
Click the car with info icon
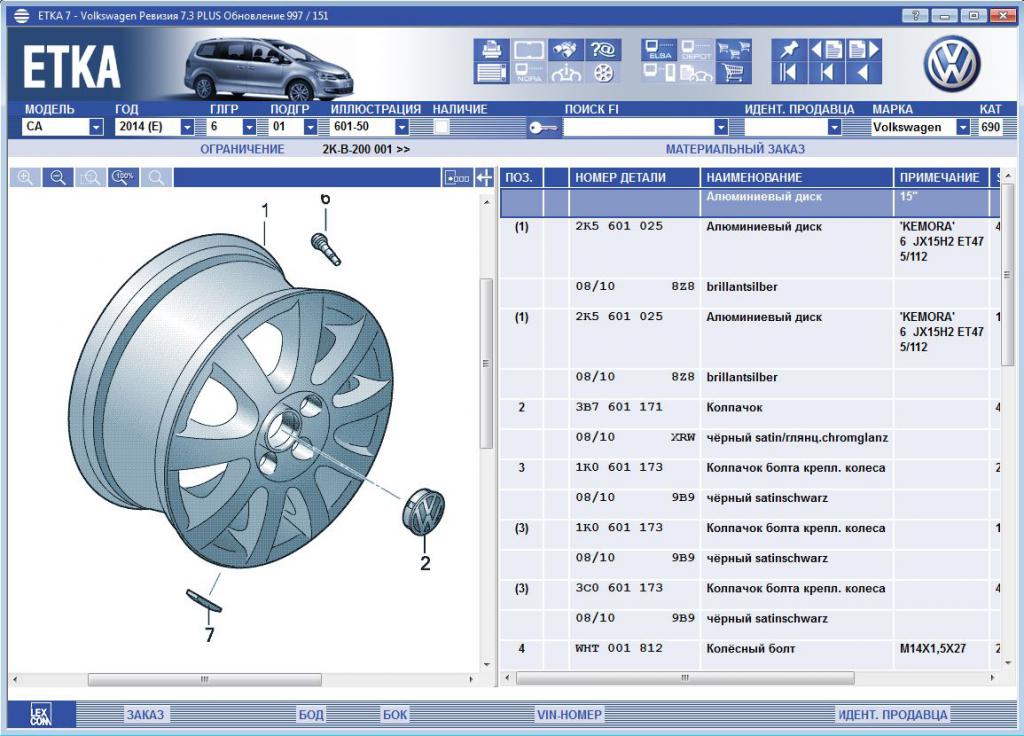(x=566, y=72)
